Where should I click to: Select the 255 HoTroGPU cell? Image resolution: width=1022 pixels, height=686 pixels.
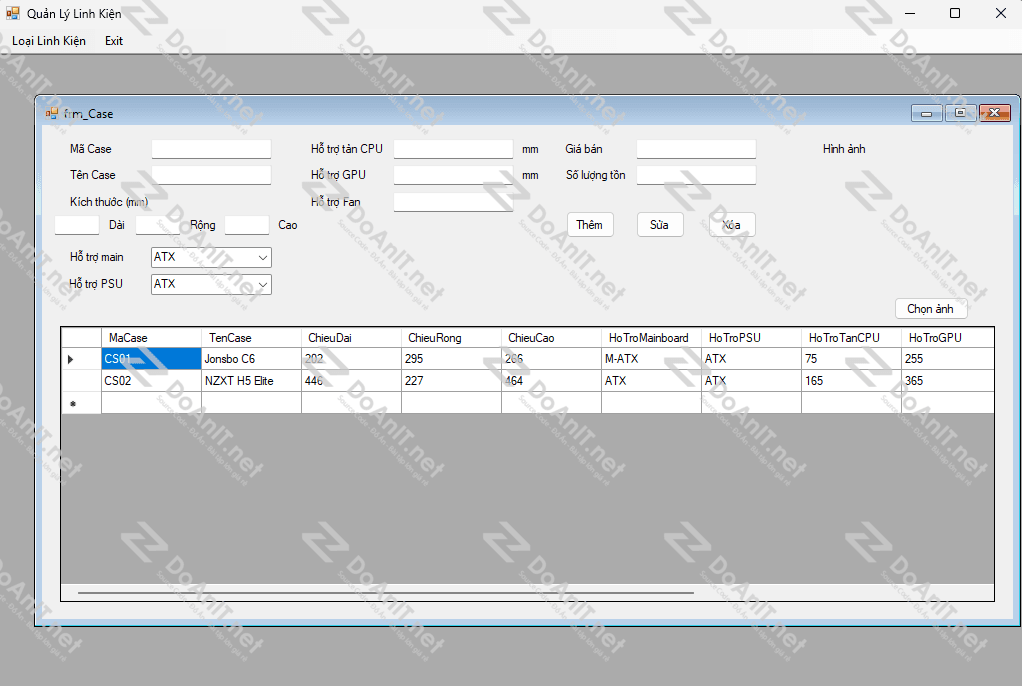tap(948, 359)
